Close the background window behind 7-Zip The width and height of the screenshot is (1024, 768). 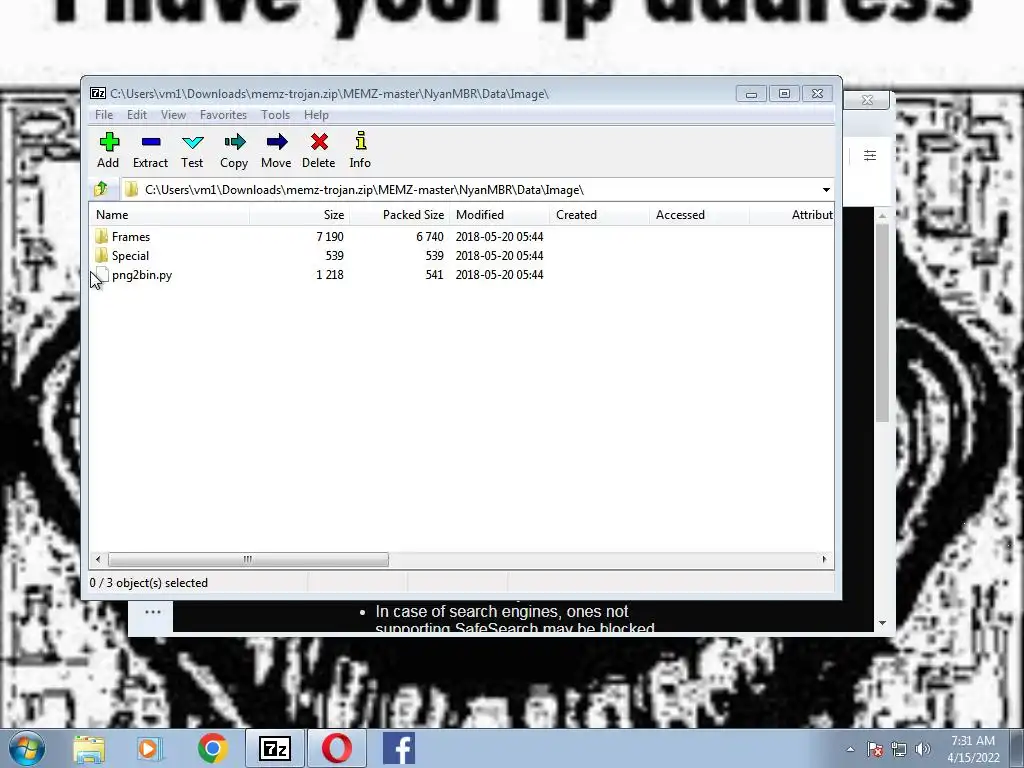coord(867,100)
